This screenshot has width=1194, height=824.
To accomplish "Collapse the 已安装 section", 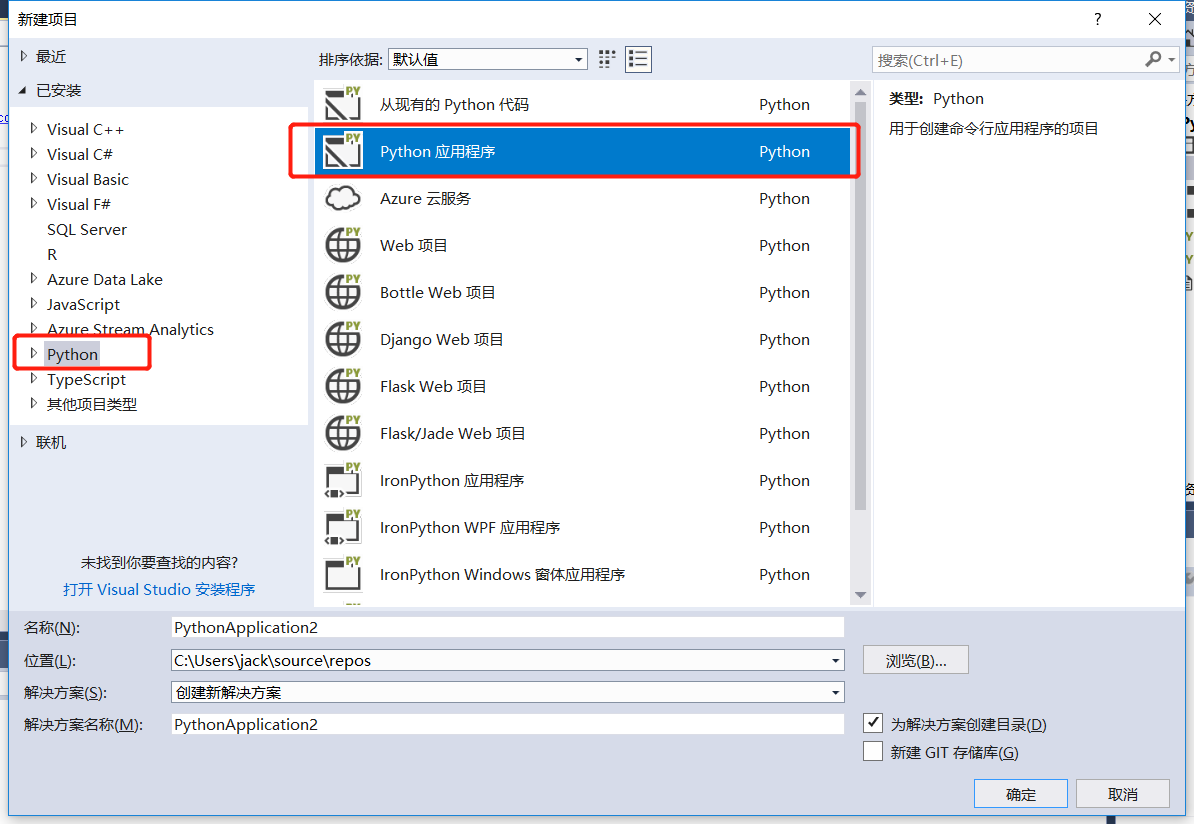I will (x=22, y=90).
